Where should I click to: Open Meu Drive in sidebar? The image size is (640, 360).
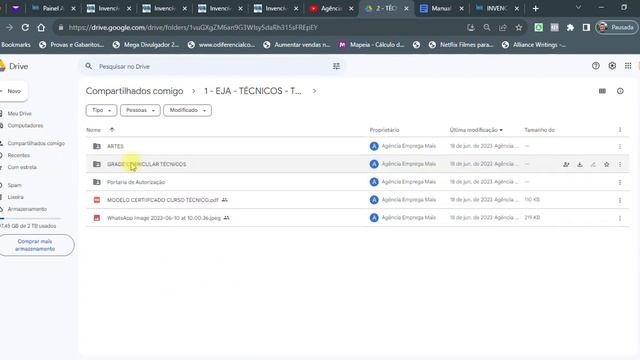[x=20, y=113]
